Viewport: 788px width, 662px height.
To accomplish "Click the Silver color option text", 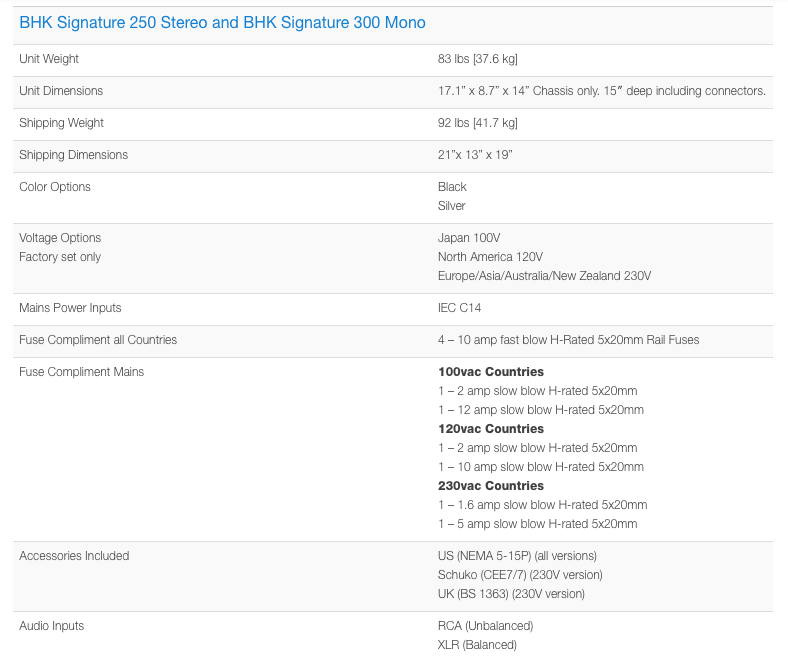I will coord(451,206).
